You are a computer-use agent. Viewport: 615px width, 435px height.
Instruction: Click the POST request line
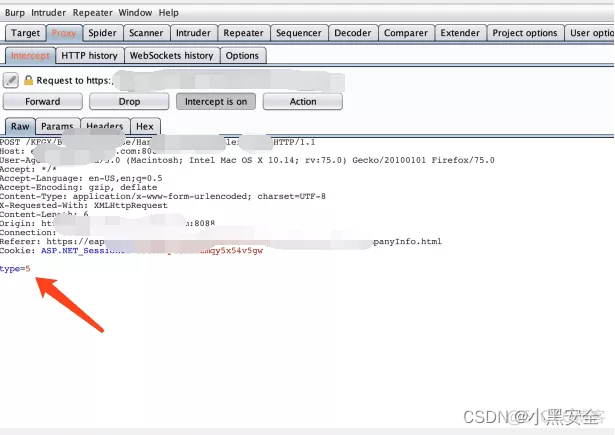click(x=158, y=142)
